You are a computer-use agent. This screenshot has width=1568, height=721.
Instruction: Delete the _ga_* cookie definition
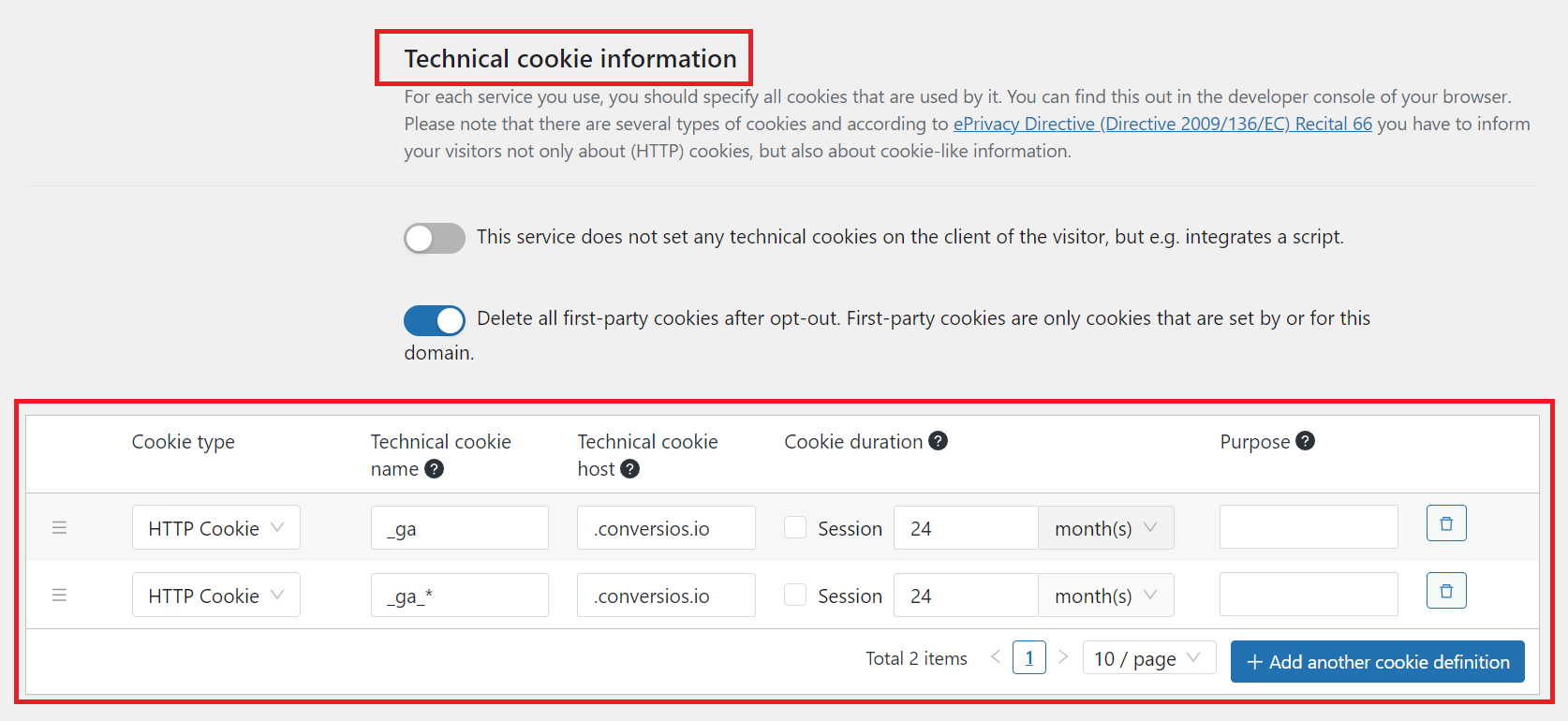1445,590
